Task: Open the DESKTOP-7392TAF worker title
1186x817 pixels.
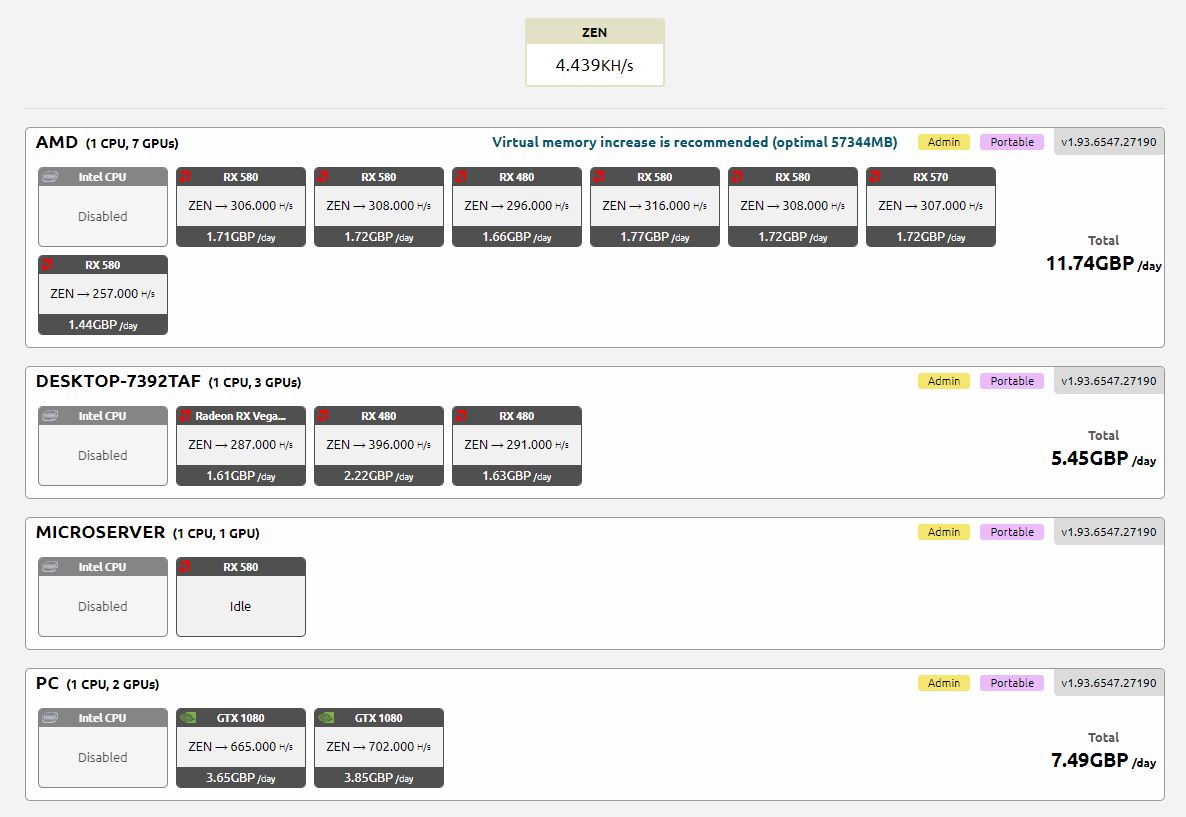Action: 118,381
